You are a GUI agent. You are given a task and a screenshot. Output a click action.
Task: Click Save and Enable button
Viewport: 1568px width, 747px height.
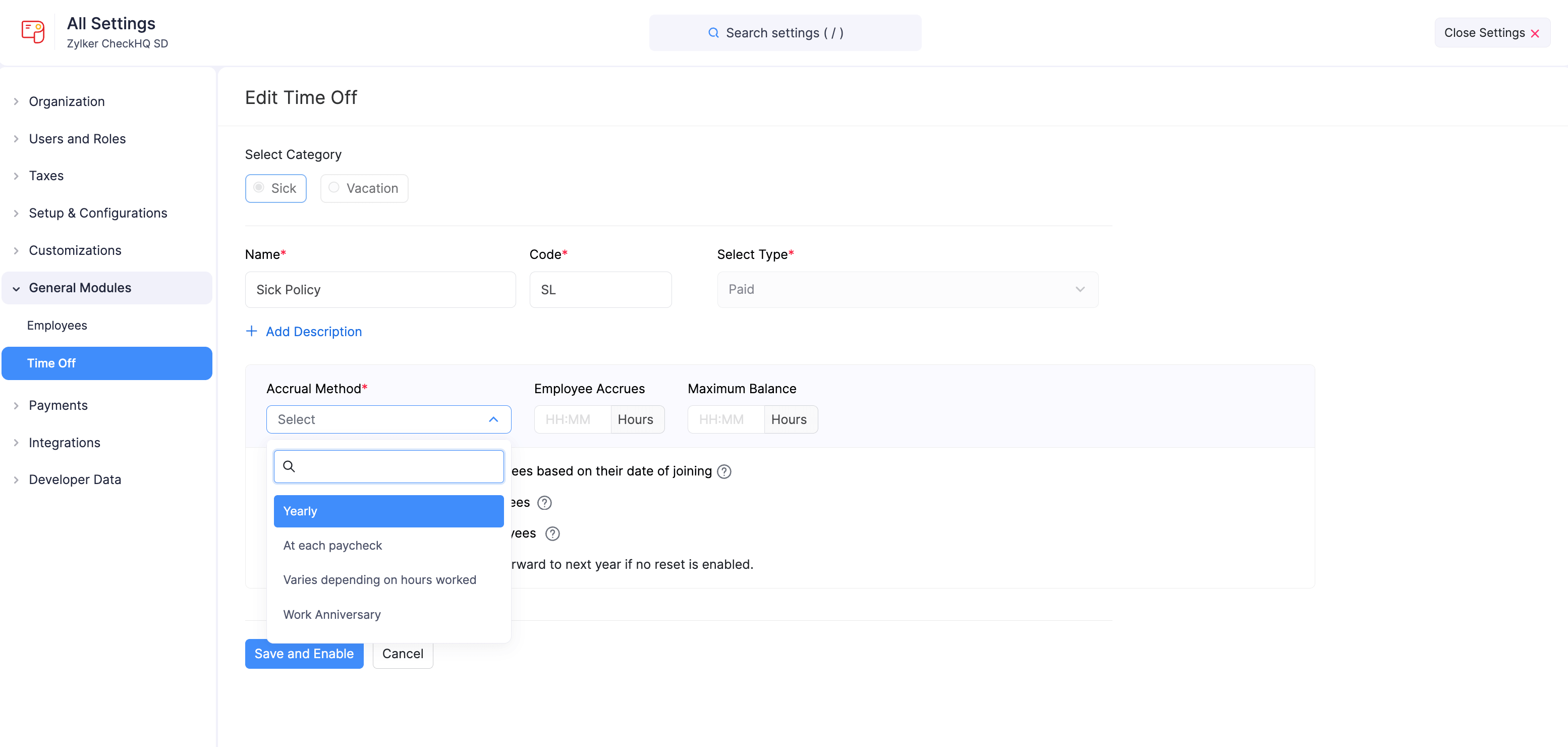[304, 654]
